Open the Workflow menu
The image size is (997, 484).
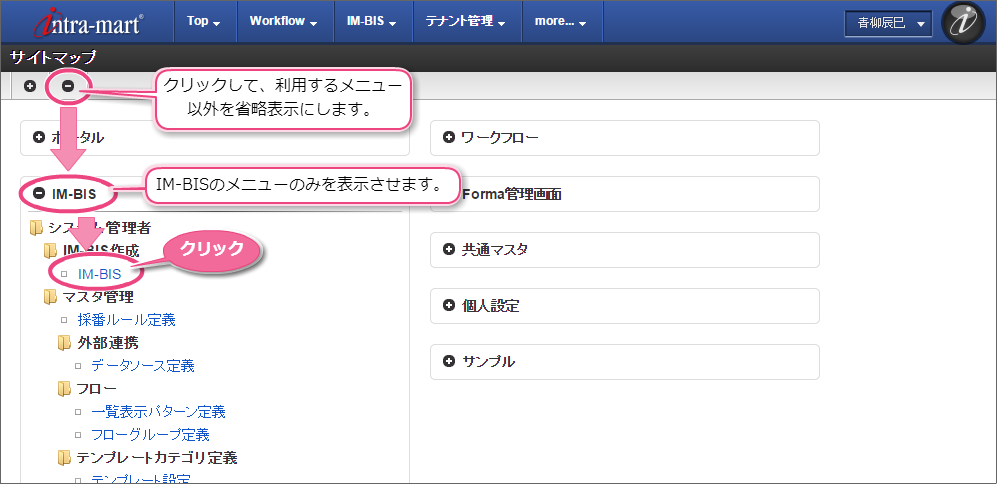coord(283,21)
